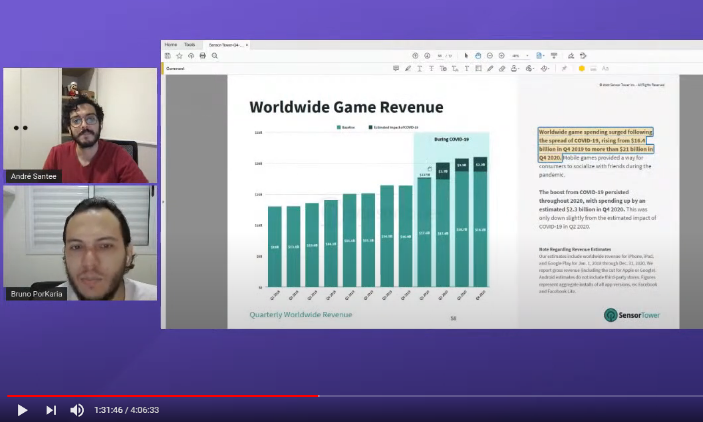Viewport: 703px width, 422px height.
Task: Click the star bookmark icon
Action: click(179, 56)
